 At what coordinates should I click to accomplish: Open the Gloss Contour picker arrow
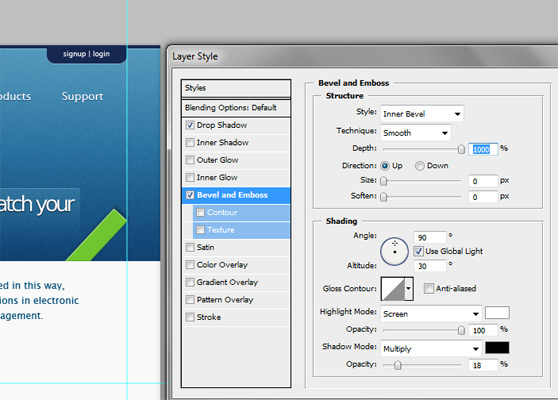tap(409, 289)
